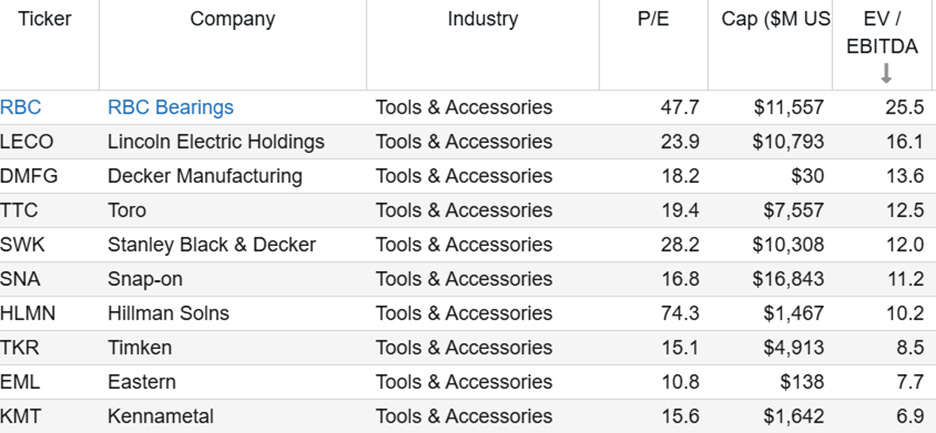Viewport: 936px width, 433px height.
Task: Click the Kennametal company name
Action: tap(161, 416)
